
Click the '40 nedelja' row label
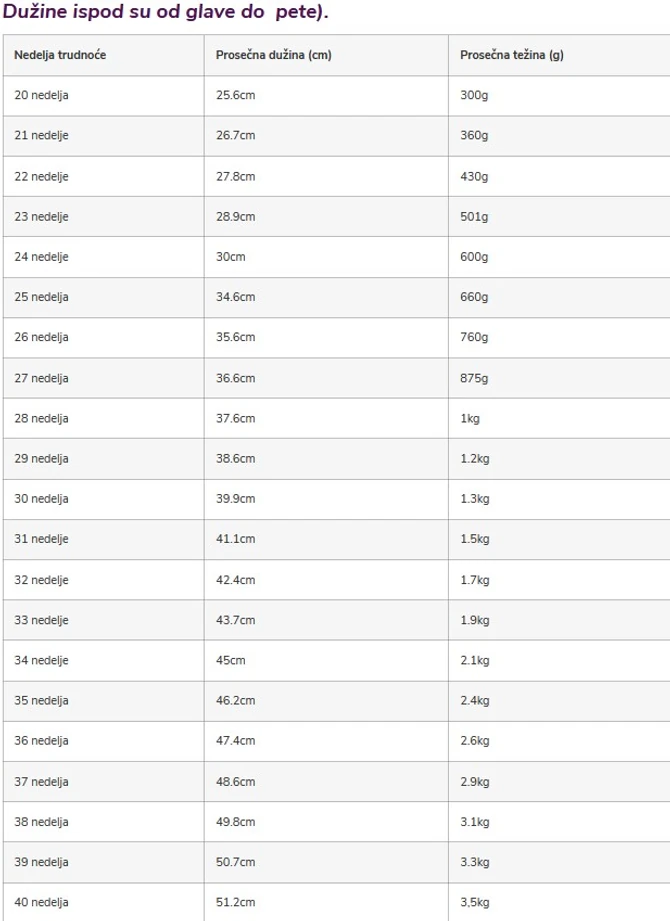point(42,902)
